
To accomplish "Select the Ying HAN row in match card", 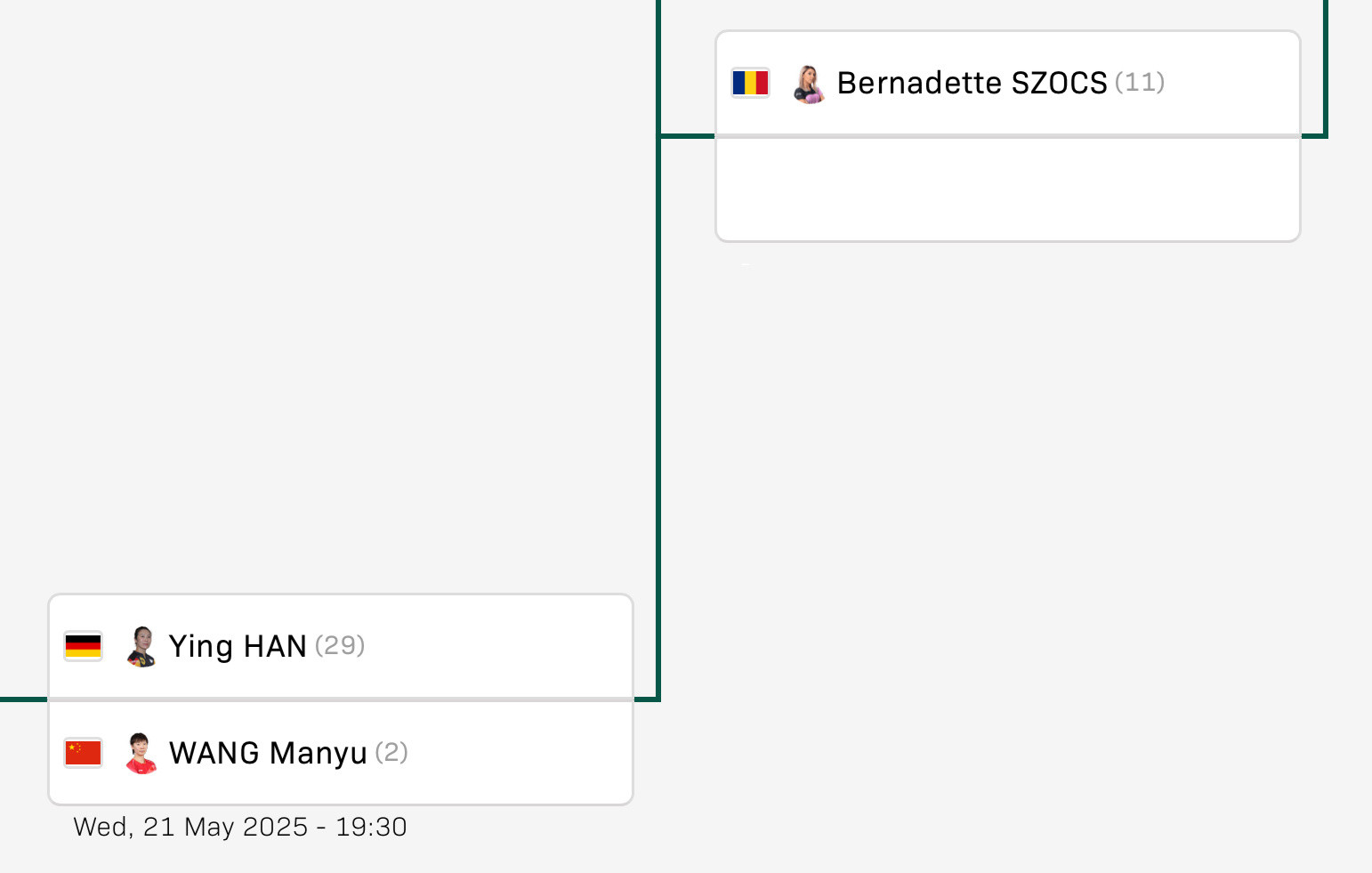I will [341, 646].
